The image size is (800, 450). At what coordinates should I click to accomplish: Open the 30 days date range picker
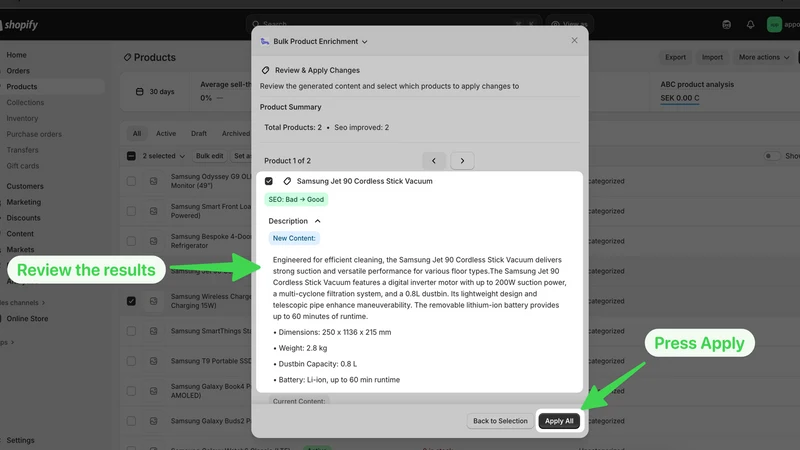155,92
